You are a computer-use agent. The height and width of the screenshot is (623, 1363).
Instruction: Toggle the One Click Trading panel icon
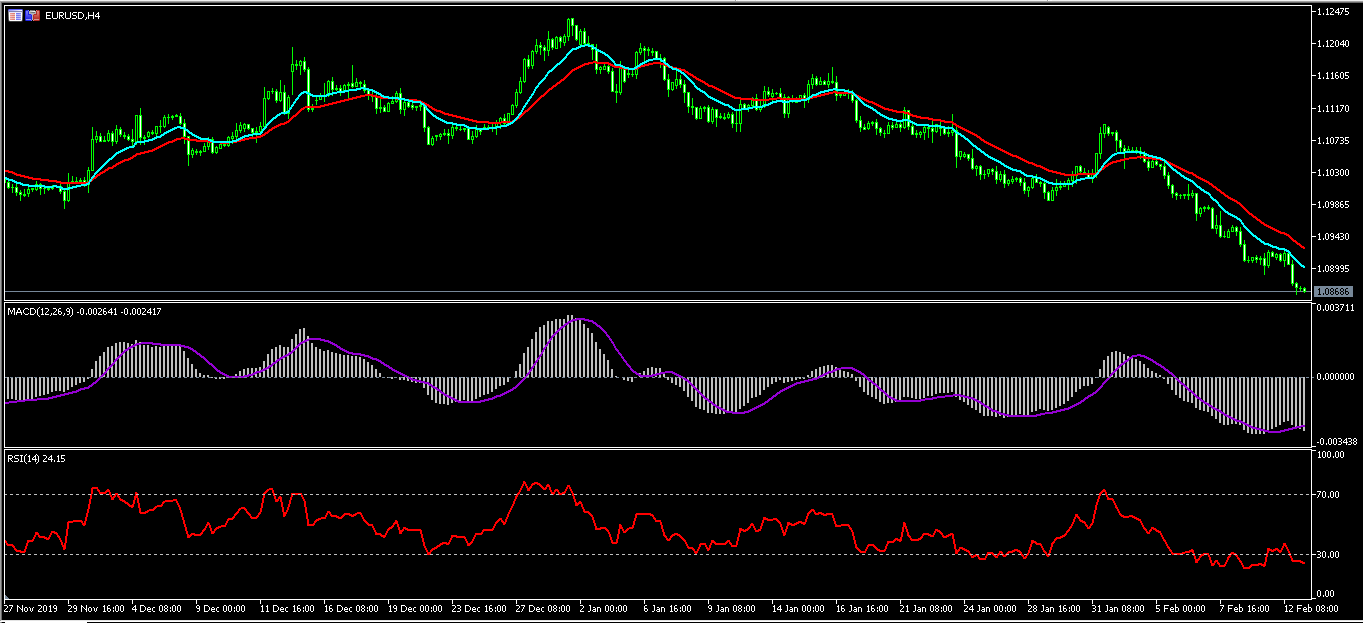(x=33, y=15)
